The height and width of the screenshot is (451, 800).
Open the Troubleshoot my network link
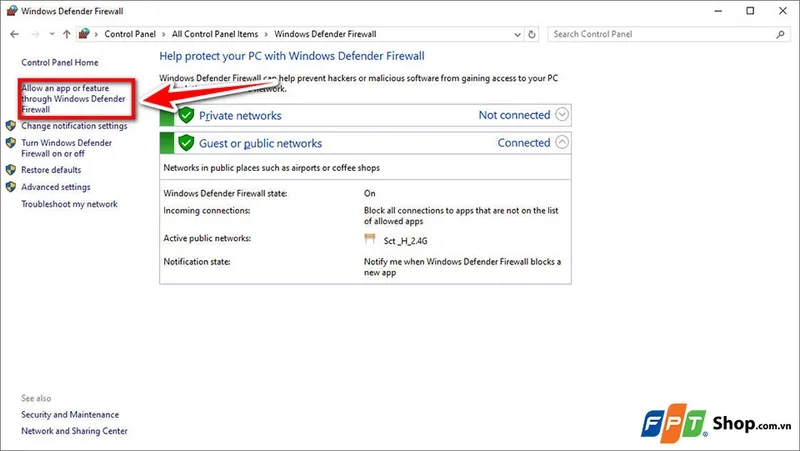pyautogui.click(x=69, y=204)
